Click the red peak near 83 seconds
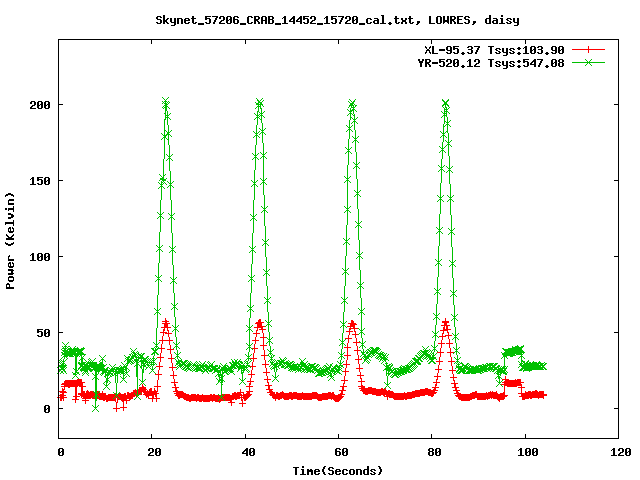Image resolution: width=640 pixels, height=480 pixels. click(x=446, y=323)
